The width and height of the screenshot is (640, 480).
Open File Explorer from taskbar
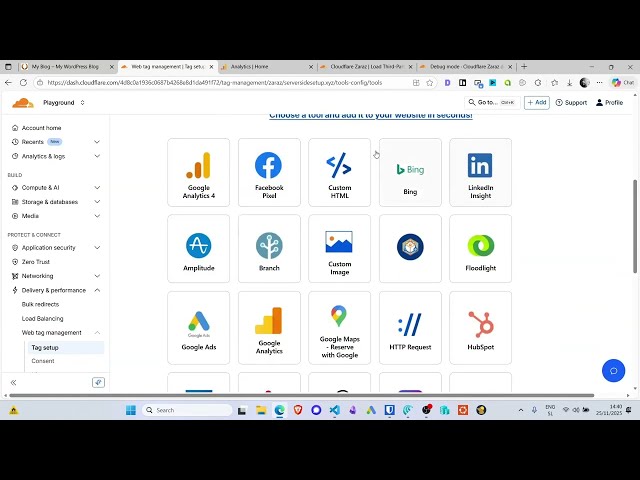coord(261,410)
